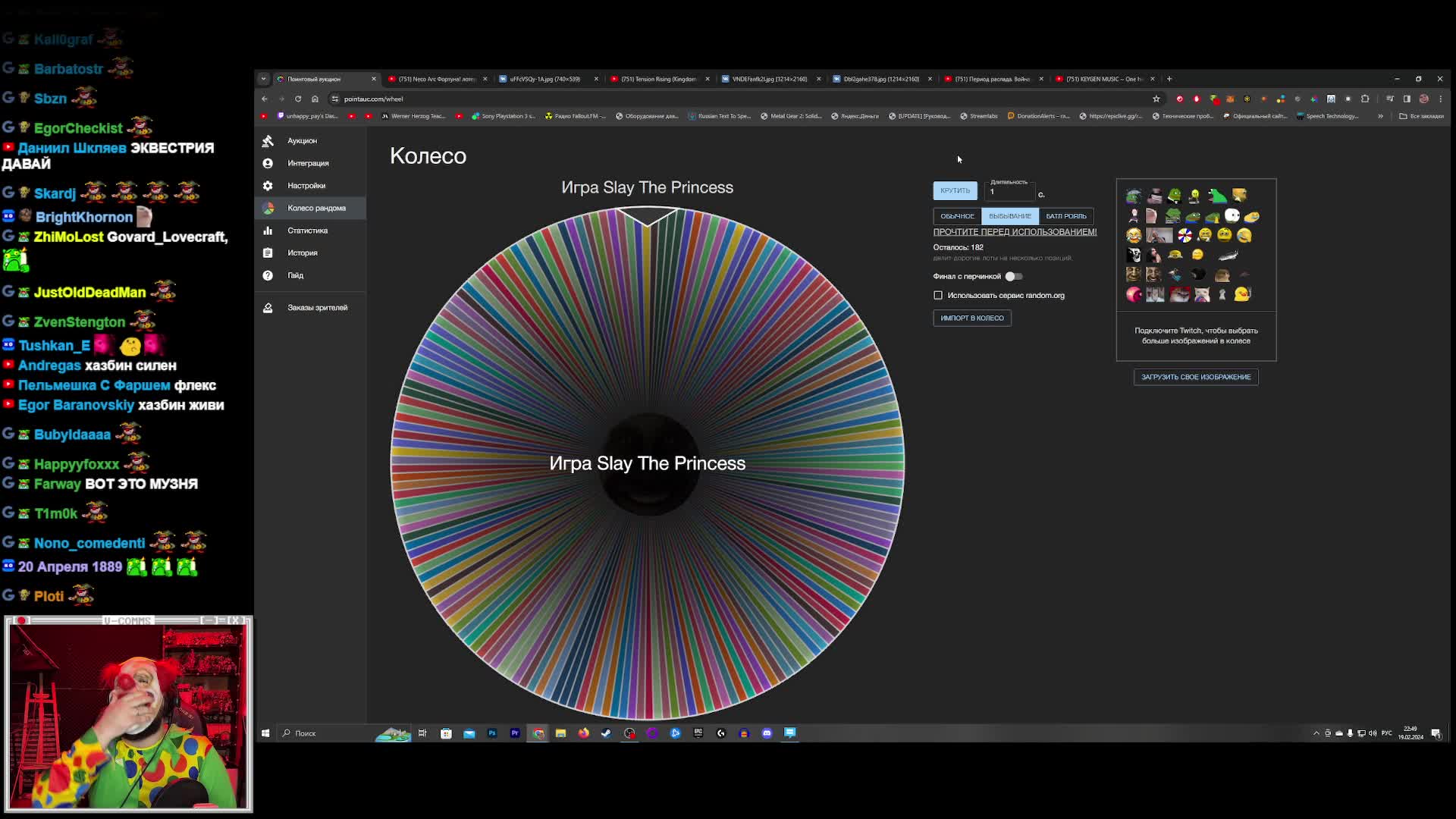Open DonationAlerts bookmark
This screenshot has width=1456, height=819.
1038,116
